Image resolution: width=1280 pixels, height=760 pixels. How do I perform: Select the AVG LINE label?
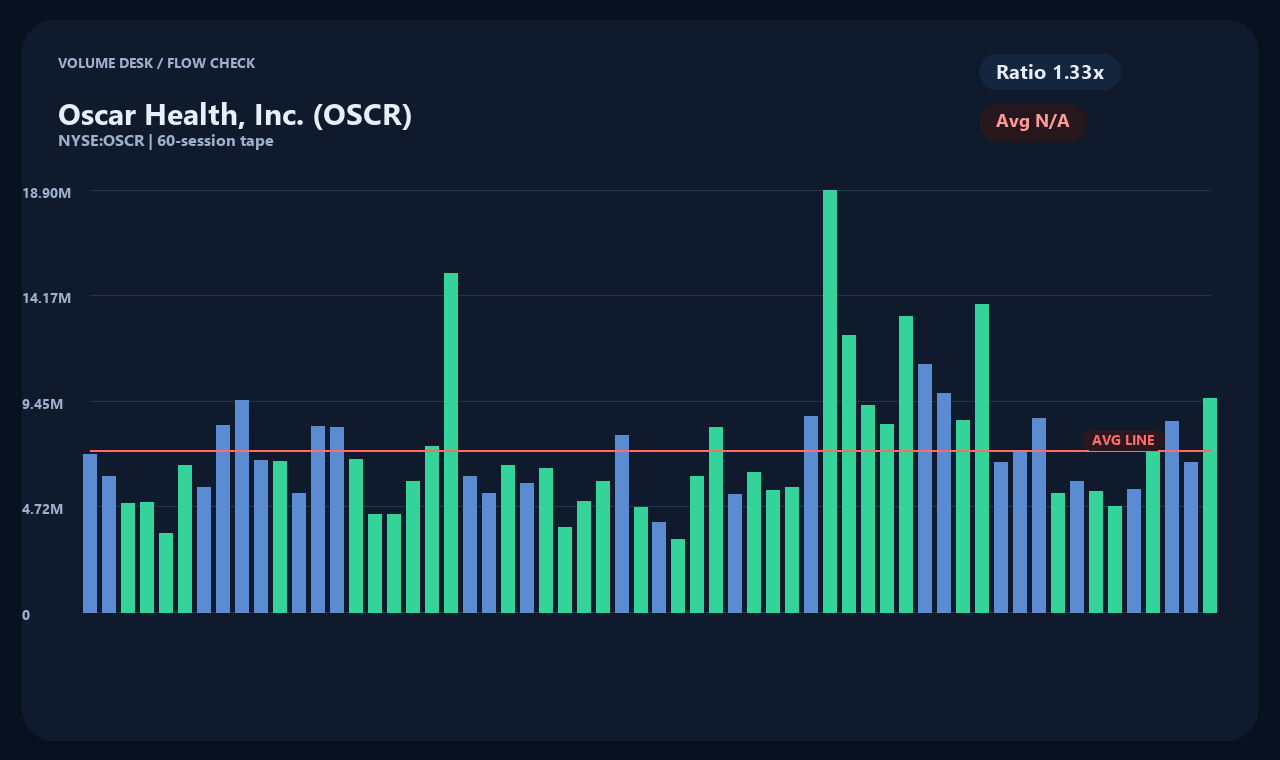(x=1123, y=440)
